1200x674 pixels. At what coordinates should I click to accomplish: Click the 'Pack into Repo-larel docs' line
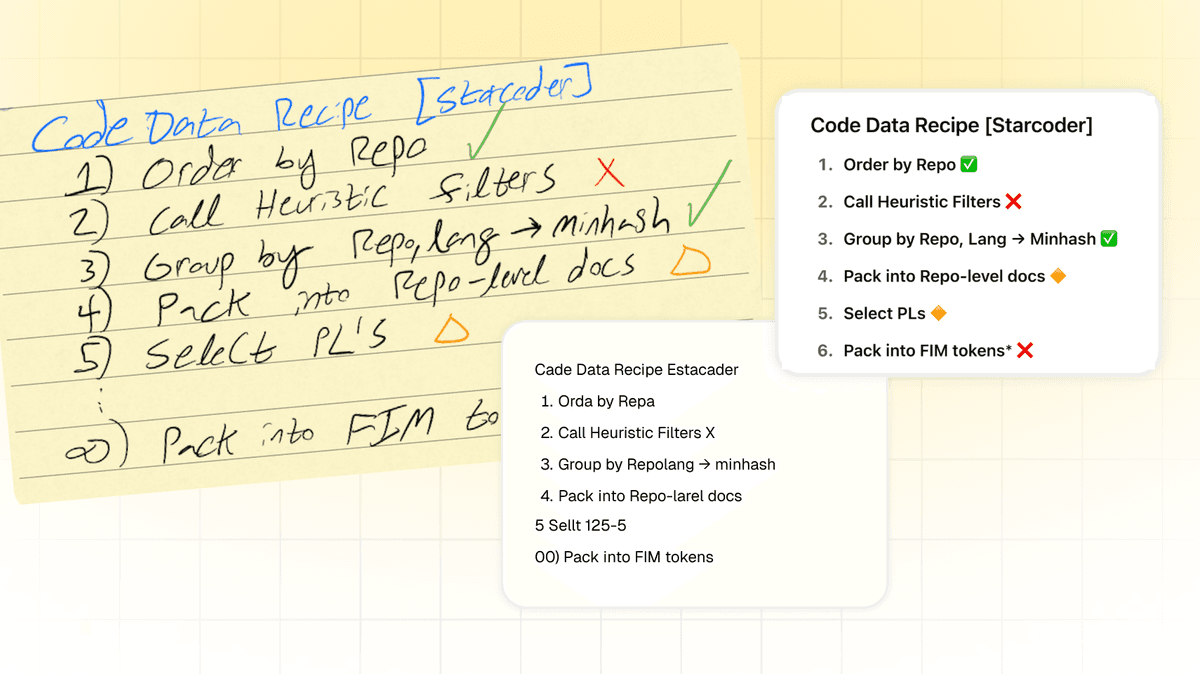[x=648, y=495]
